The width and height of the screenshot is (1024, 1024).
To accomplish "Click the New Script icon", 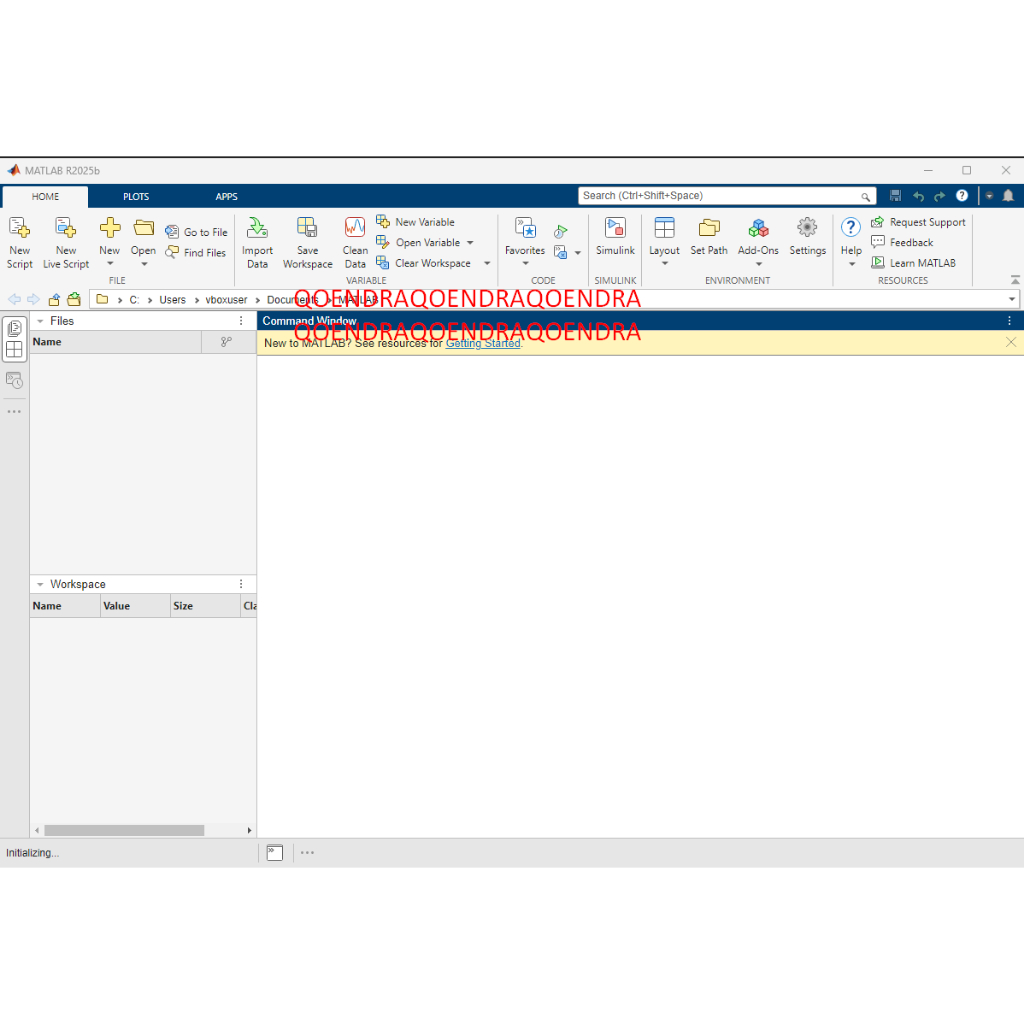I will [19, 229].
